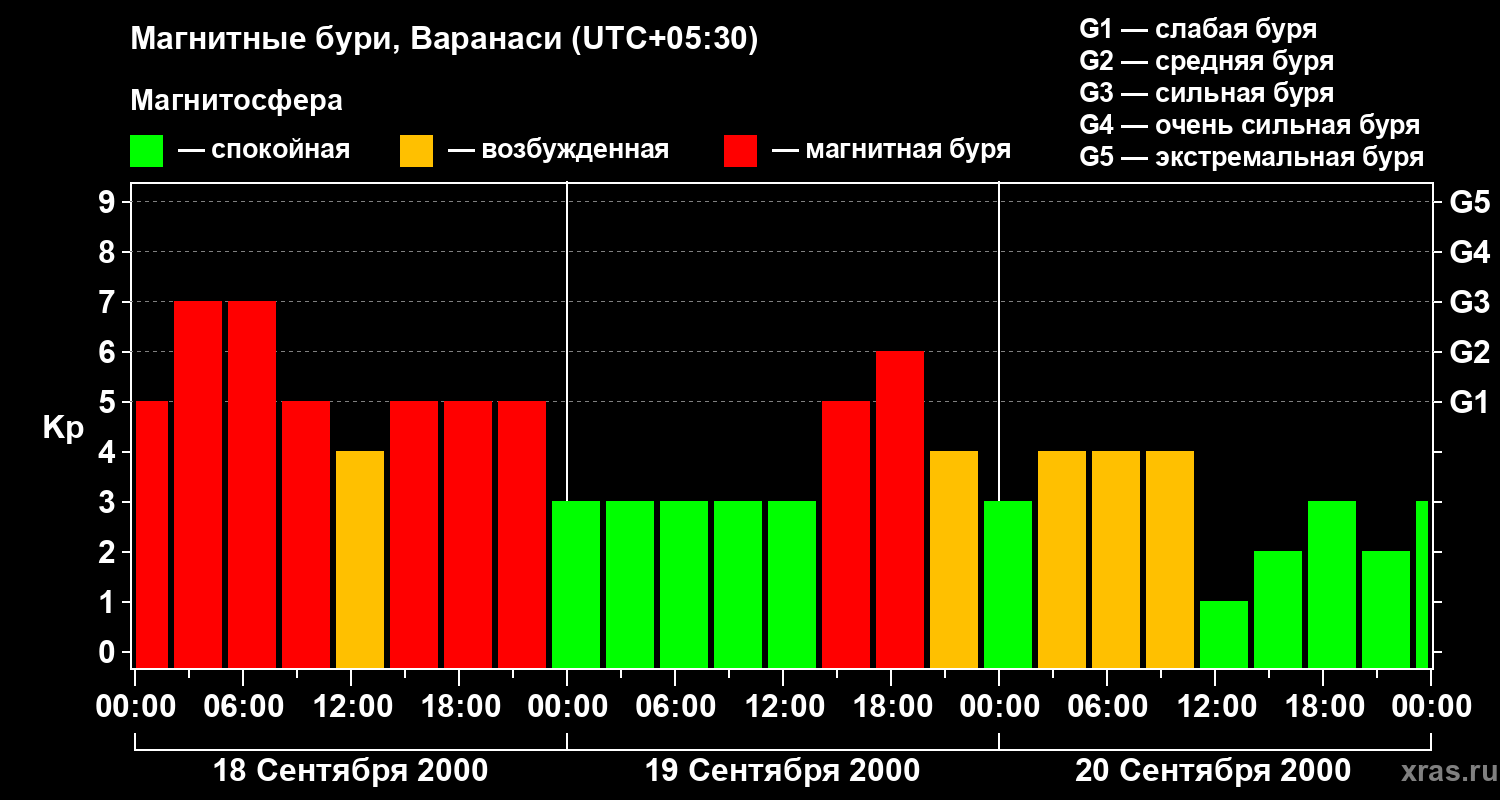Click the 'Магнитосфера' legend heading
Screen dimensions: 1500x800
point(236,101)
